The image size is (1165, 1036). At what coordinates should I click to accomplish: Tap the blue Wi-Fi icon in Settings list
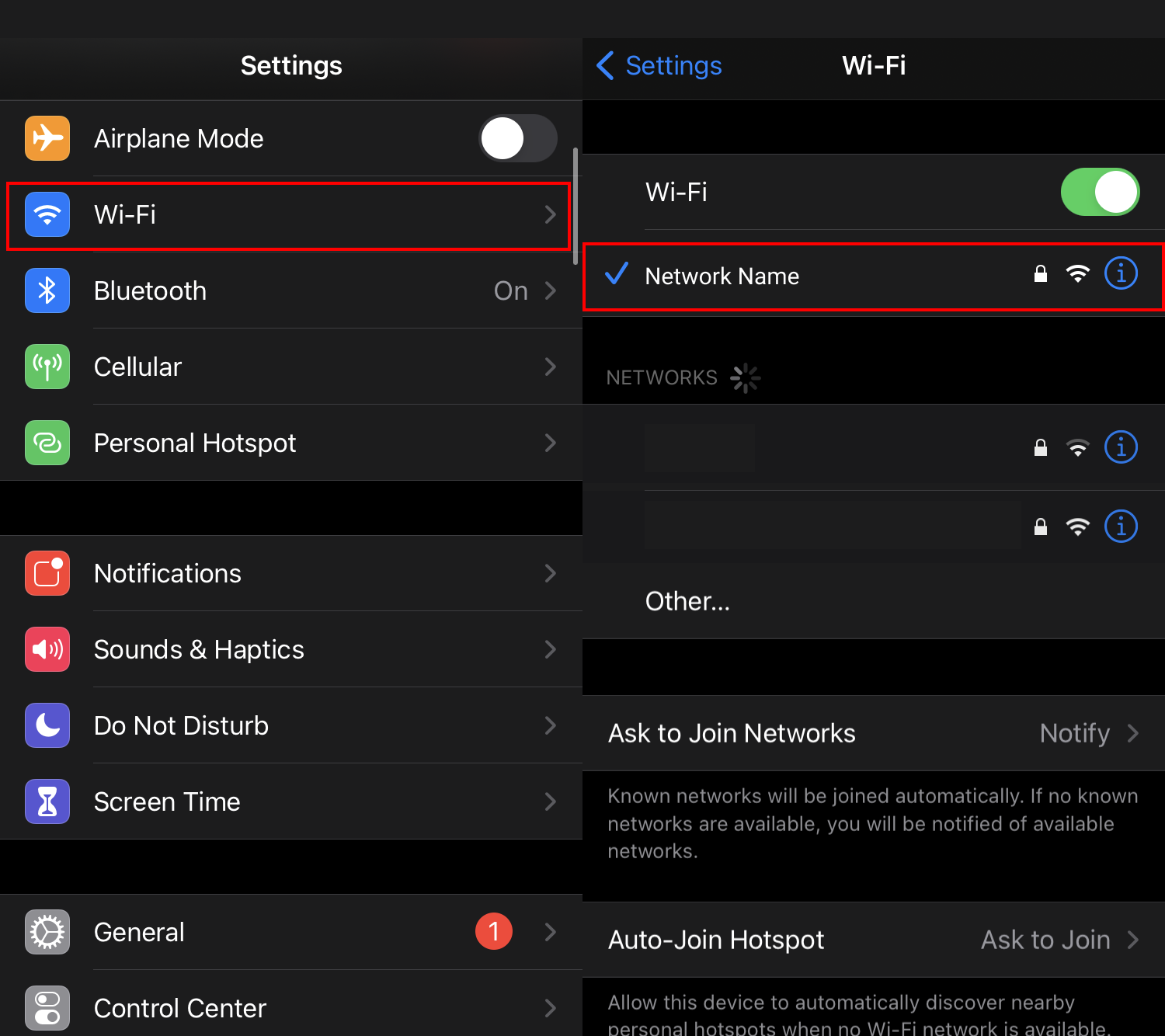pos(47,214)
